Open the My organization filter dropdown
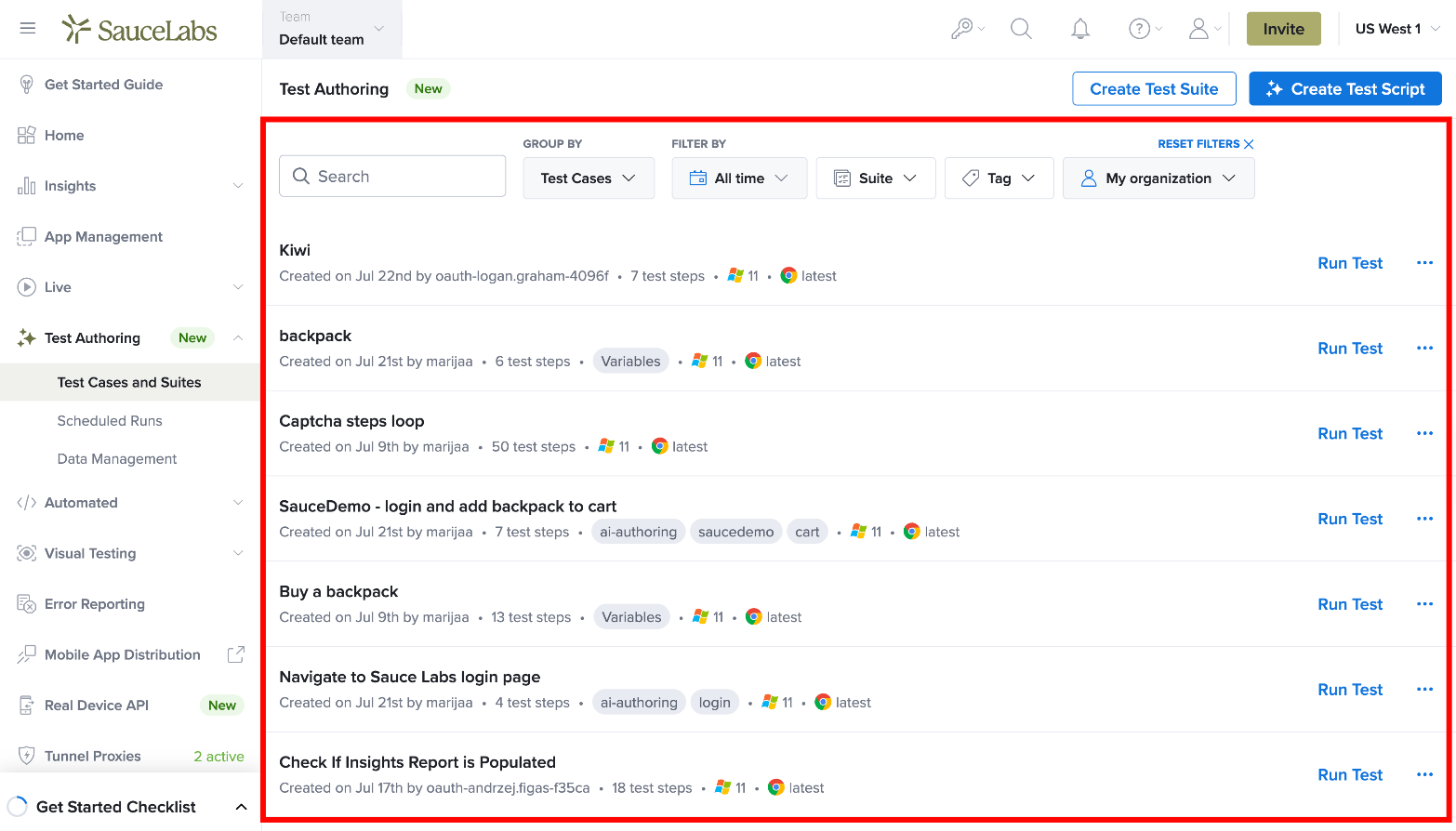 click(1158, 178)
